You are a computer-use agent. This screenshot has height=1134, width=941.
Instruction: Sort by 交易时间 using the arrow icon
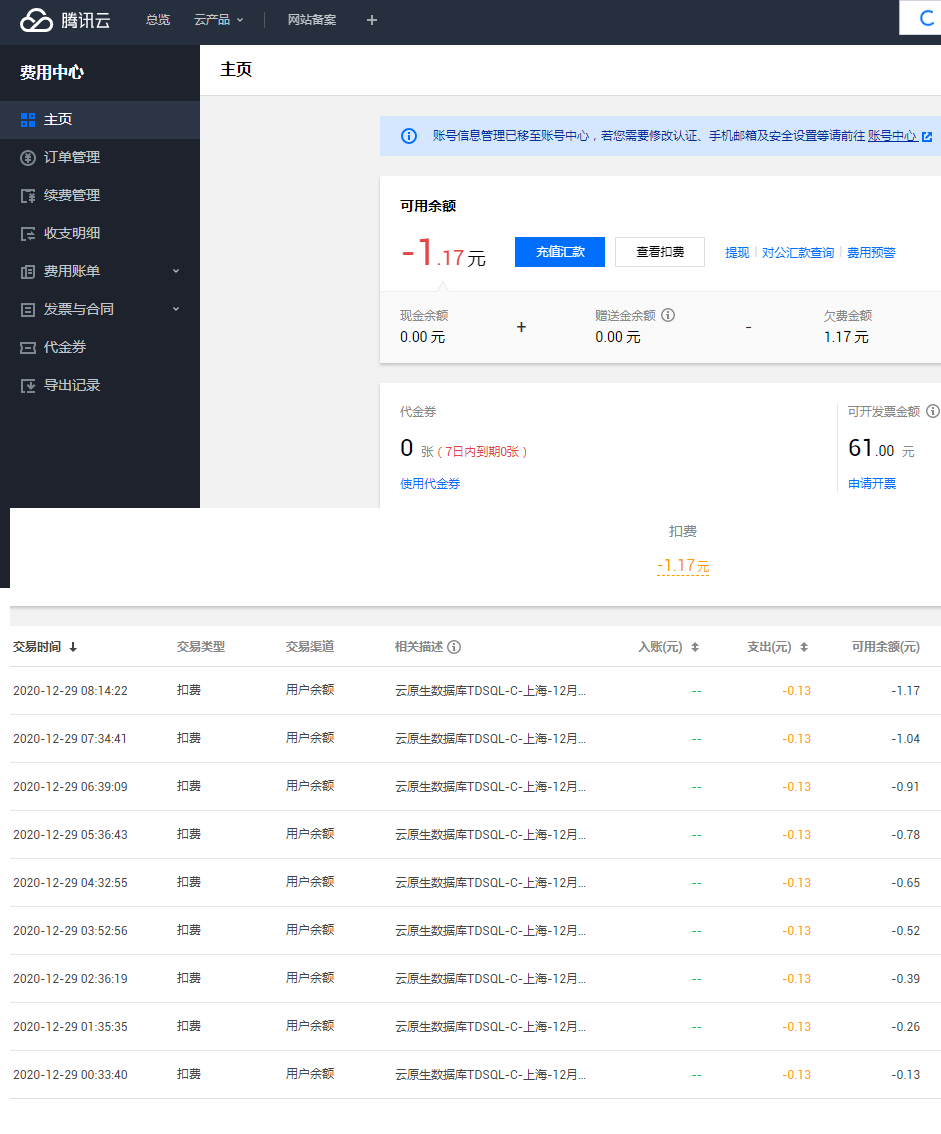(73, 647)
